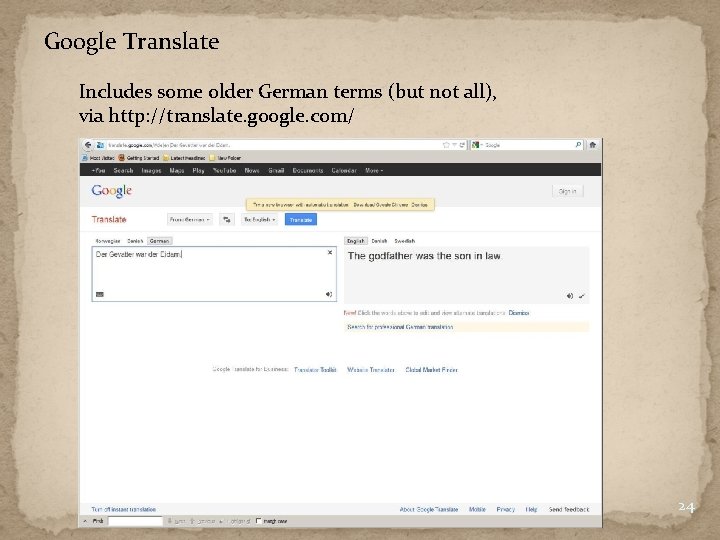Screen dimensions: 720x540
Task: Find the next match in the Find bar
Action: click(177, 521)
